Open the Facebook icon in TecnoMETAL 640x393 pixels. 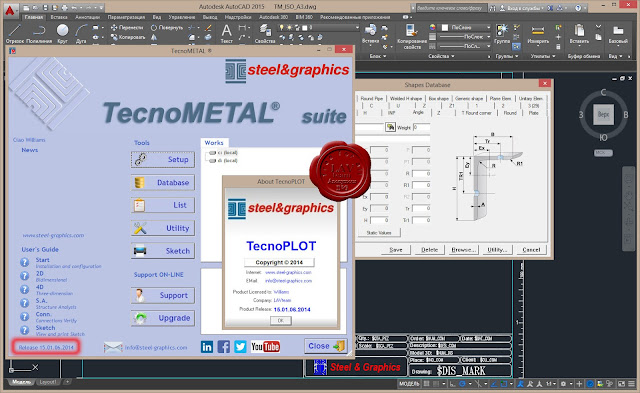click(x=224, y=347)
